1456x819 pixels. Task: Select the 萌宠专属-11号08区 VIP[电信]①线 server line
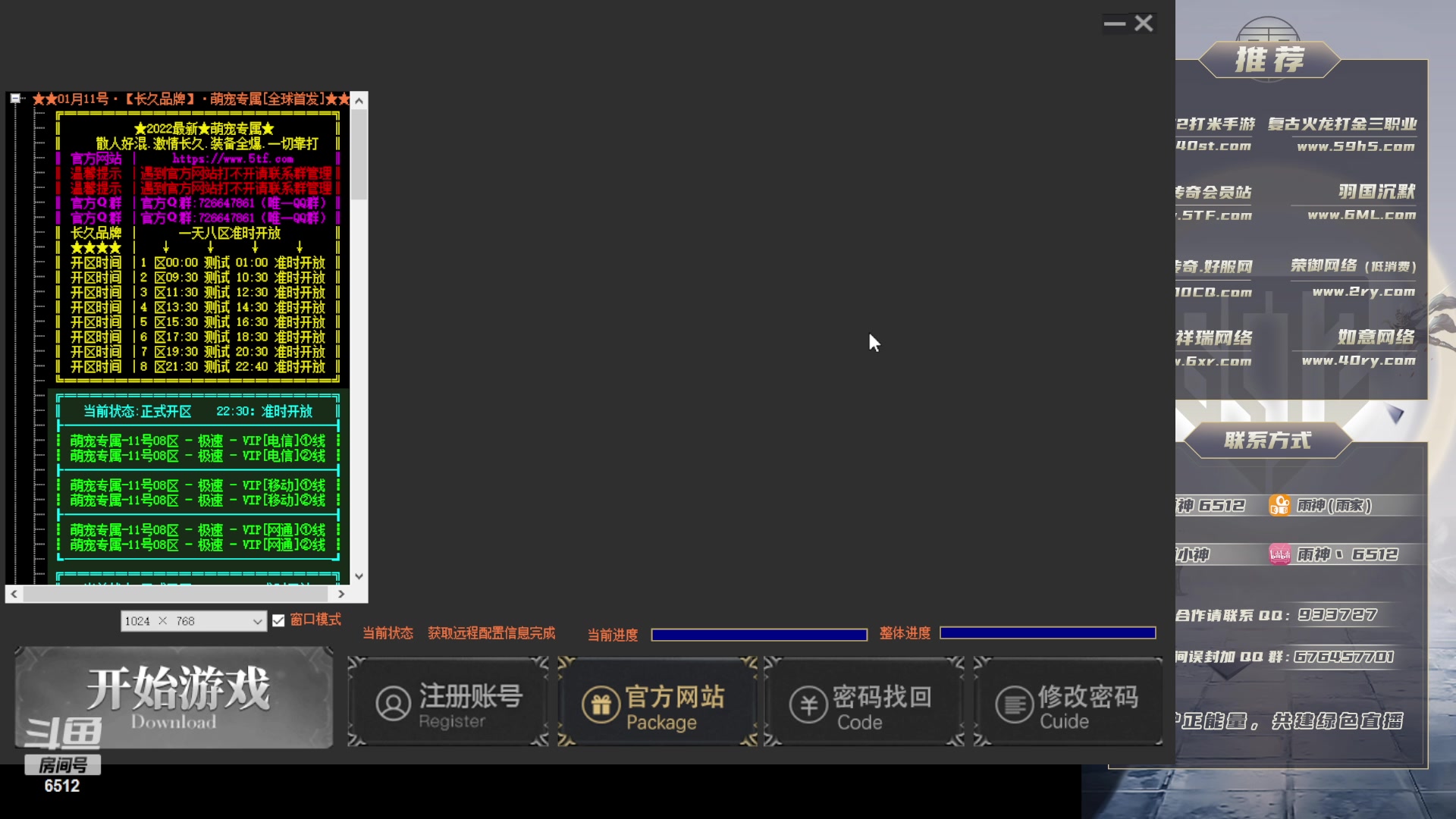point(197,441)
